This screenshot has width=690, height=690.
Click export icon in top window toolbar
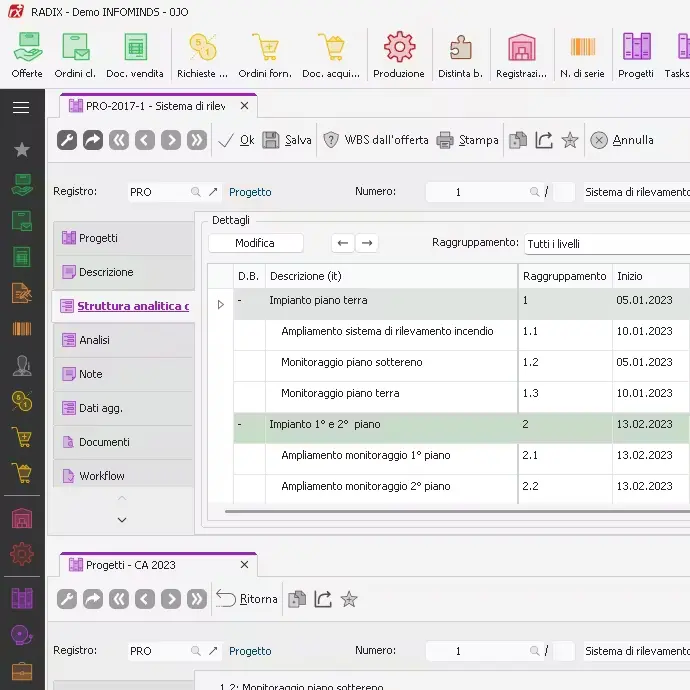click(544, 140)
